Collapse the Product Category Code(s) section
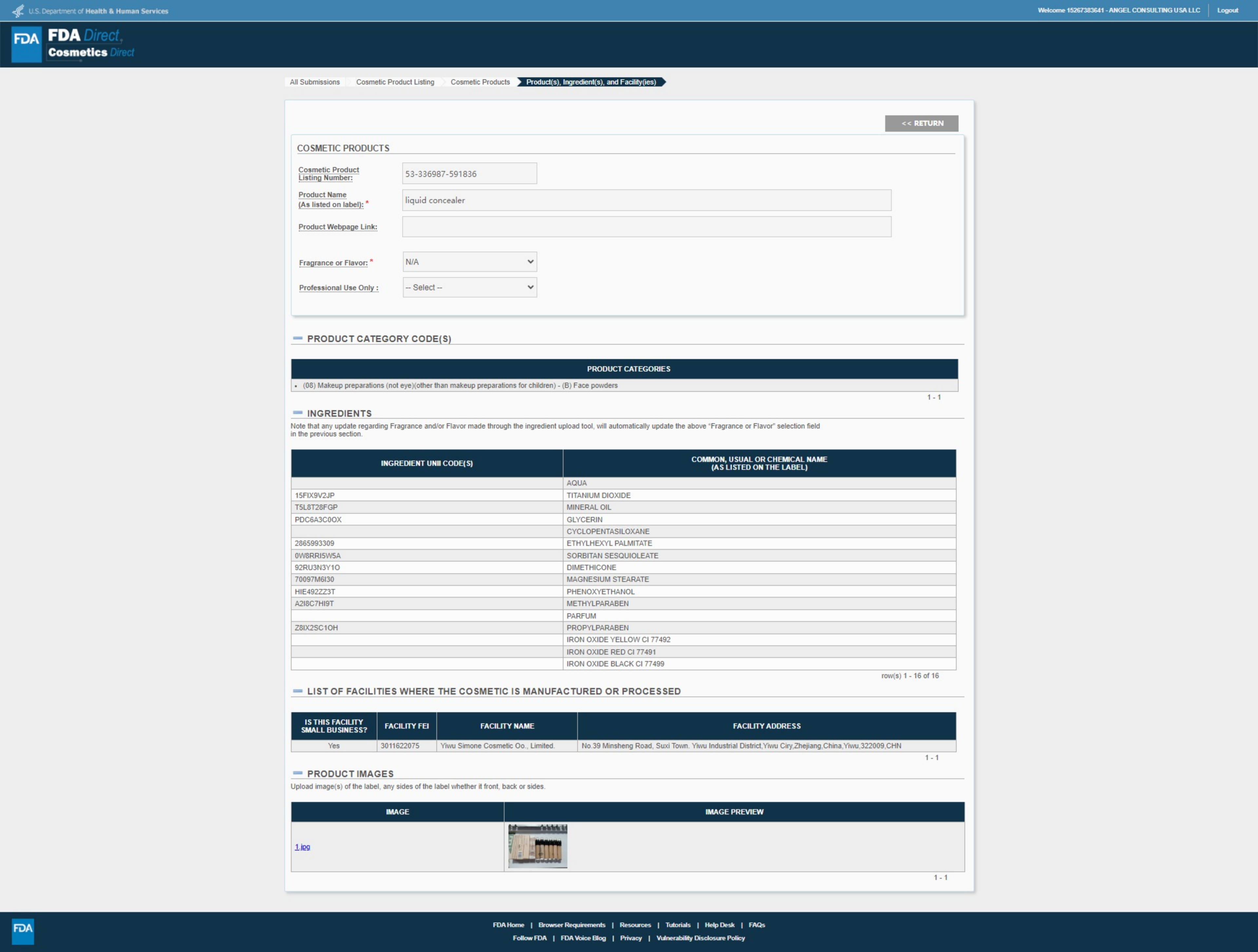This screenshot has height=952, width=1258. pos(297,338)
